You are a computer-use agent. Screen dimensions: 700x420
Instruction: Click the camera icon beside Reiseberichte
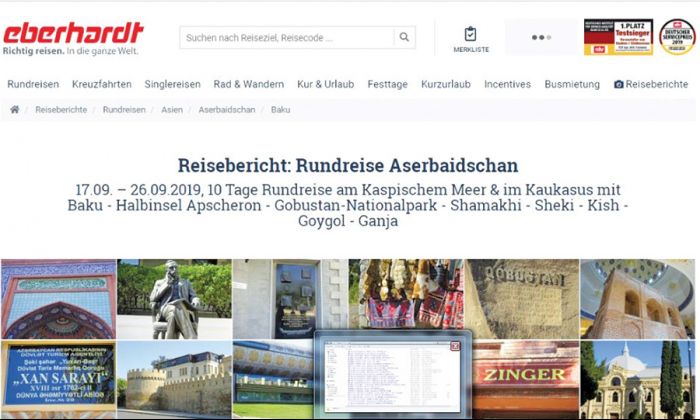(619, 85)
